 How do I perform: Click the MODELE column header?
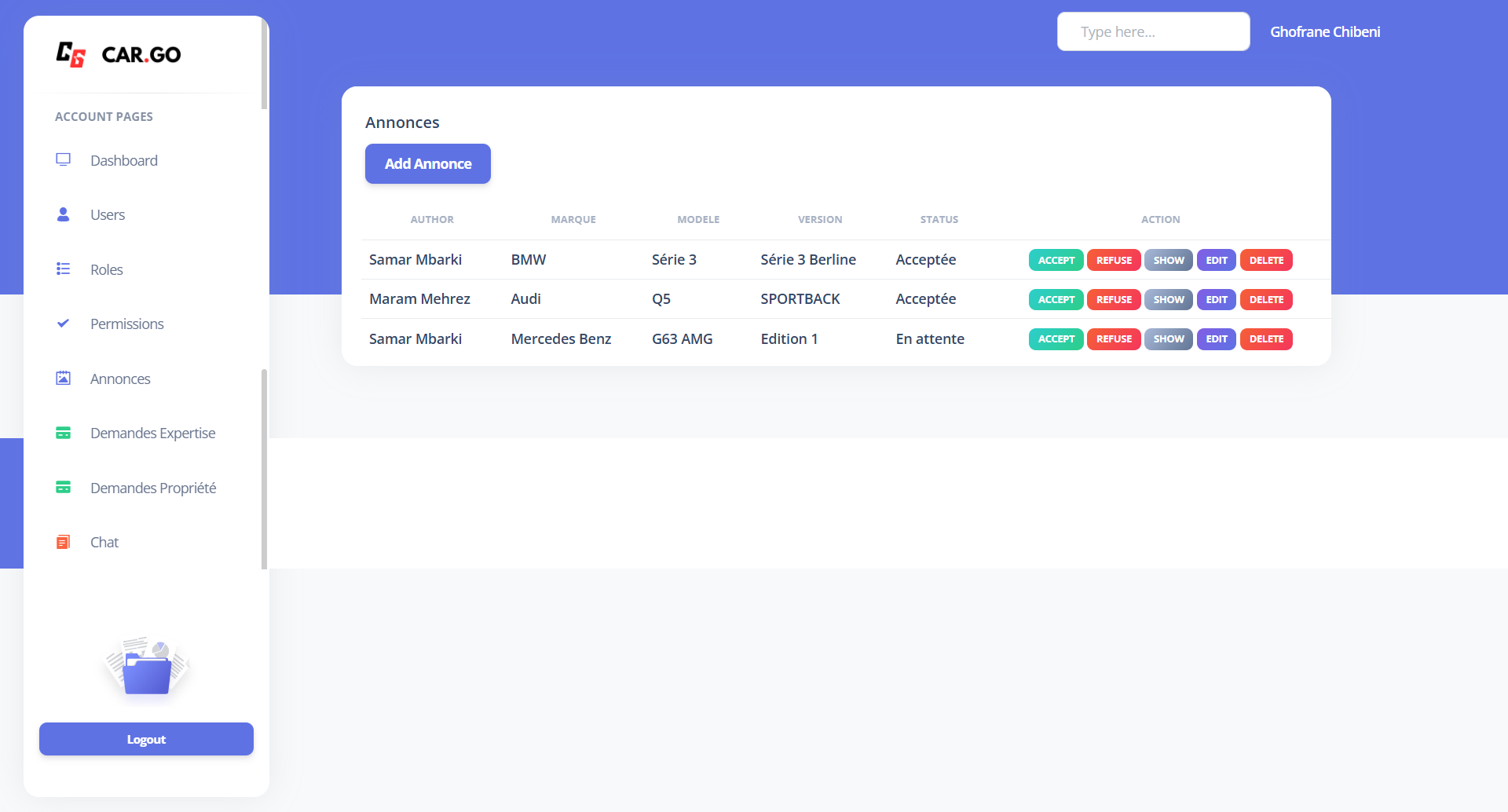coord(698,219)
